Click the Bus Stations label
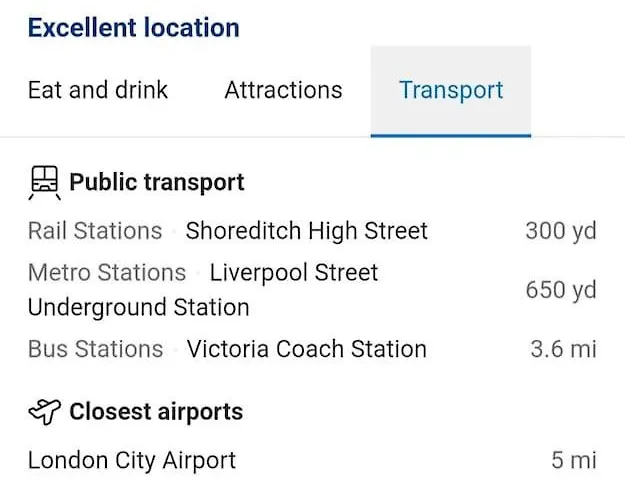This screenshot has height=500, width=625. (95, 349)
